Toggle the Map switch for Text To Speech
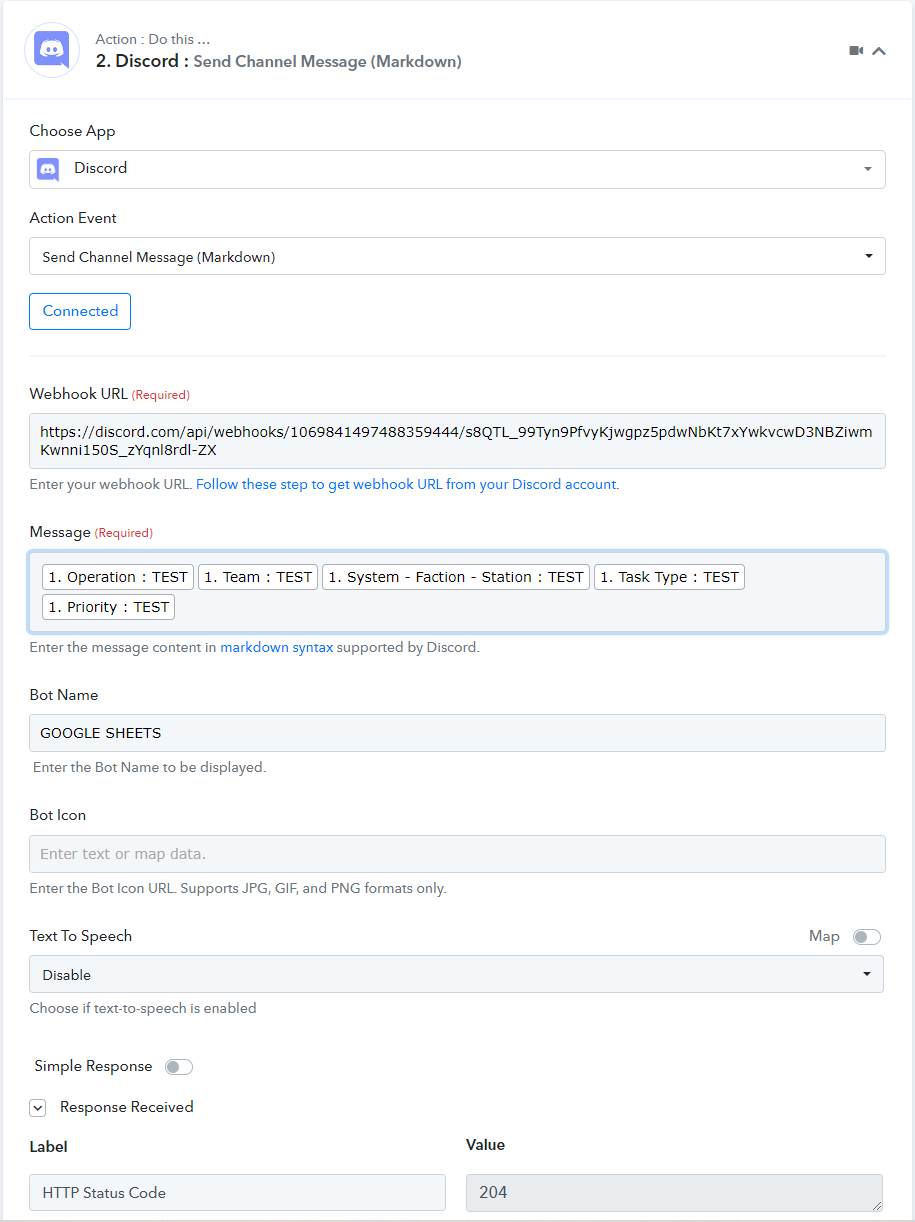 866,937
